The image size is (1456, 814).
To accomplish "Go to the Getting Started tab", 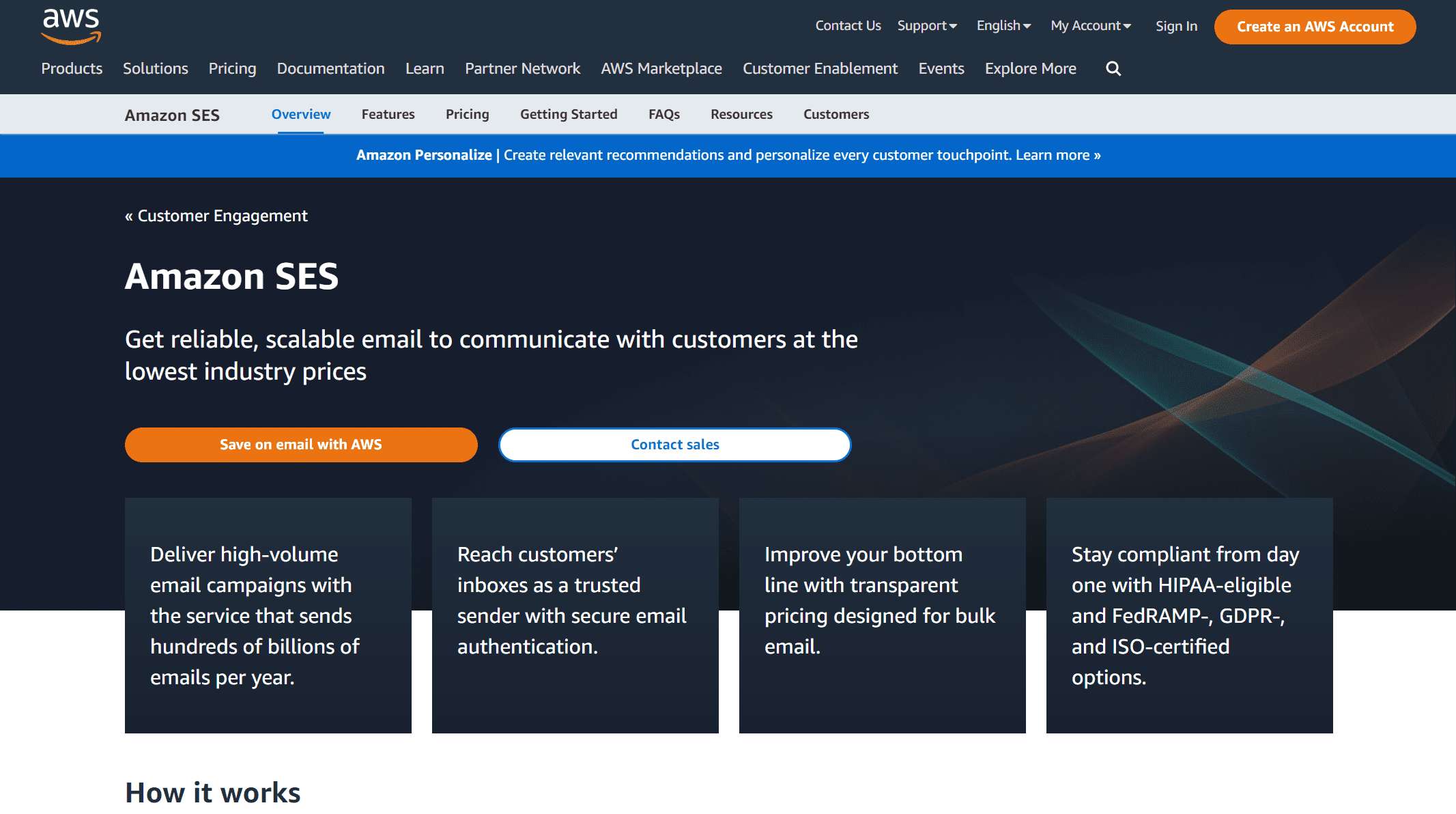I will pyautogui.click(x=569, y=114).
